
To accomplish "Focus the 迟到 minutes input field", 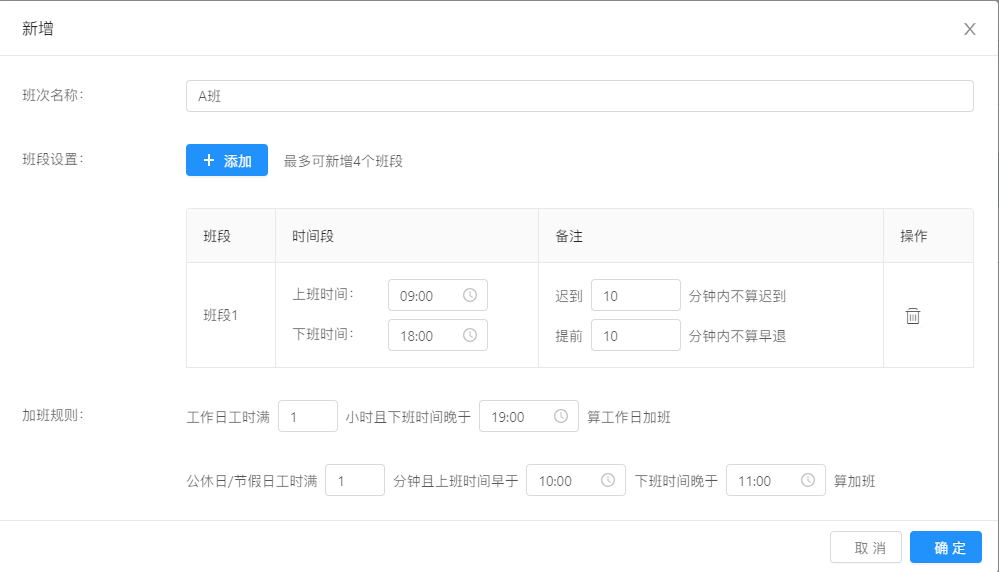I will tap(635, 295).
